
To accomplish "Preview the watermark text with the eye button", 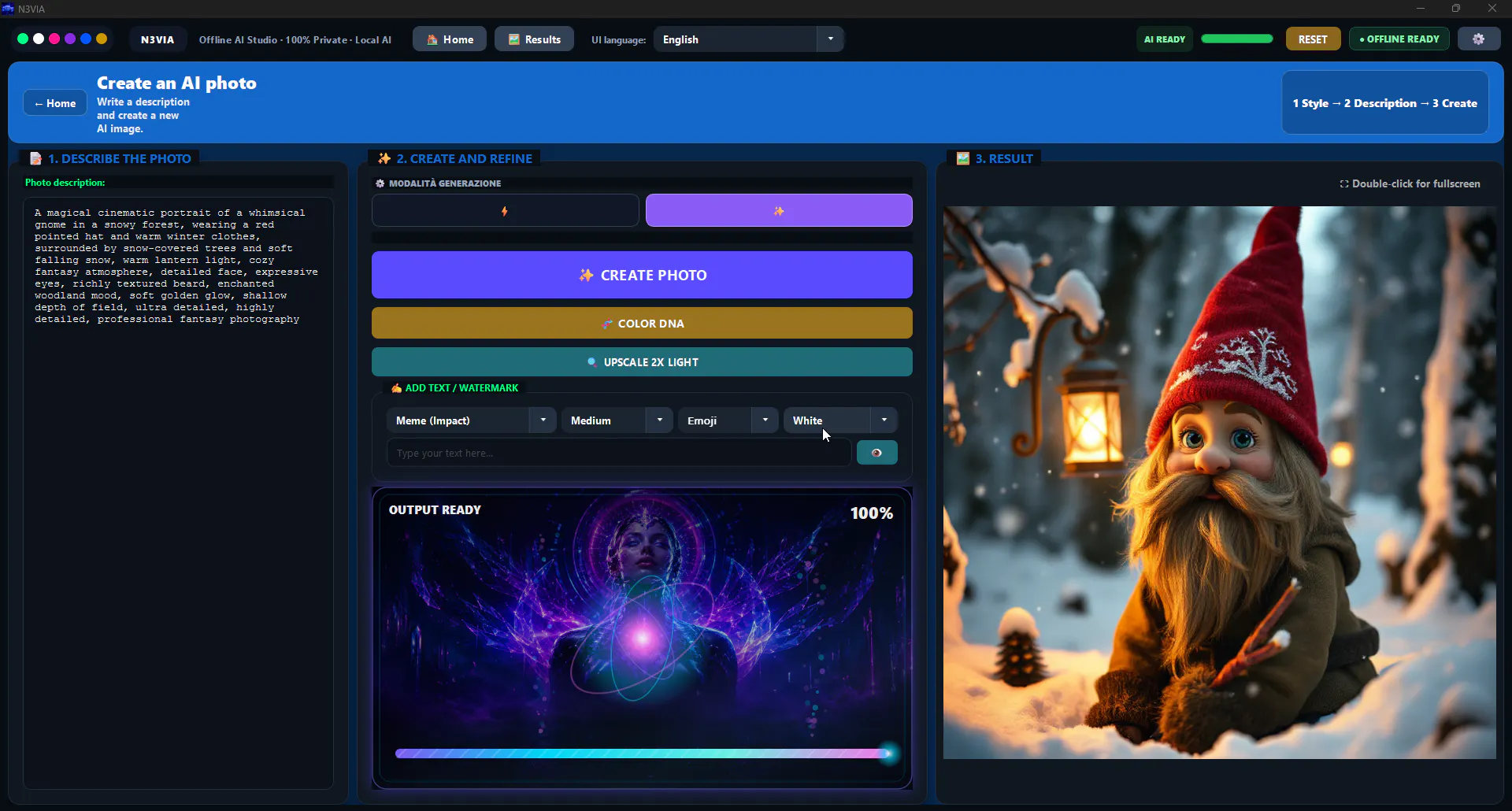I will pyautogui.click(x=876, y=453).
